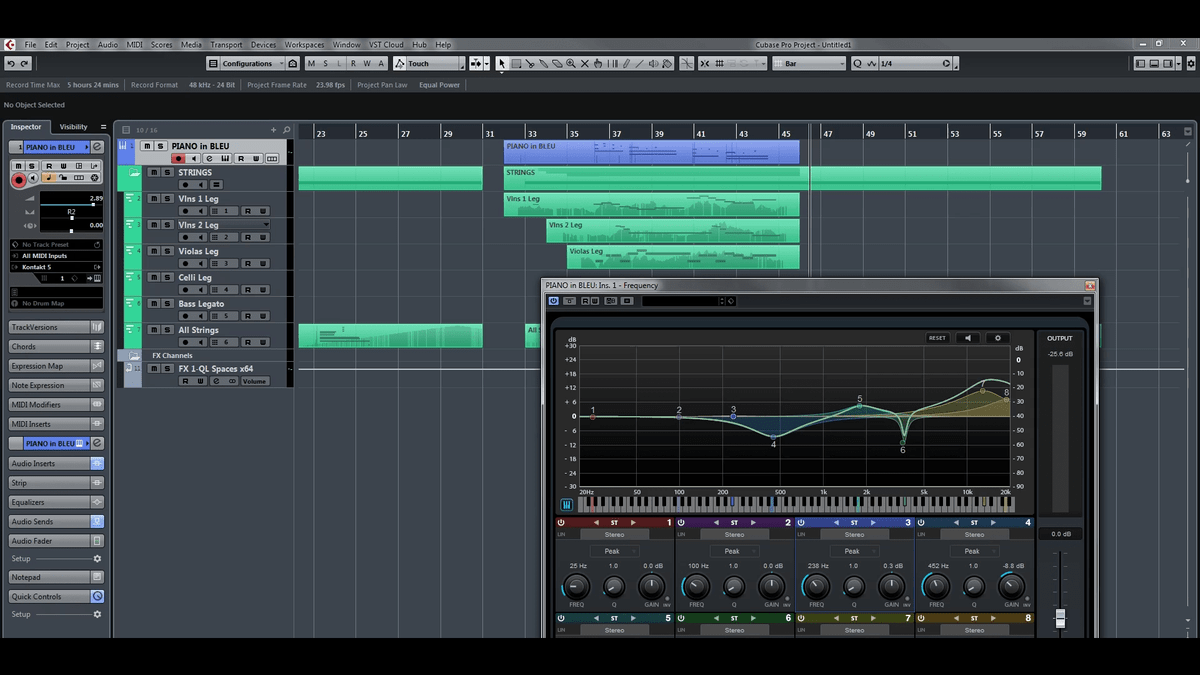Click the Setup gear under Audio Fader
The height and width of the screenshot is (675, 1200).
97,559
